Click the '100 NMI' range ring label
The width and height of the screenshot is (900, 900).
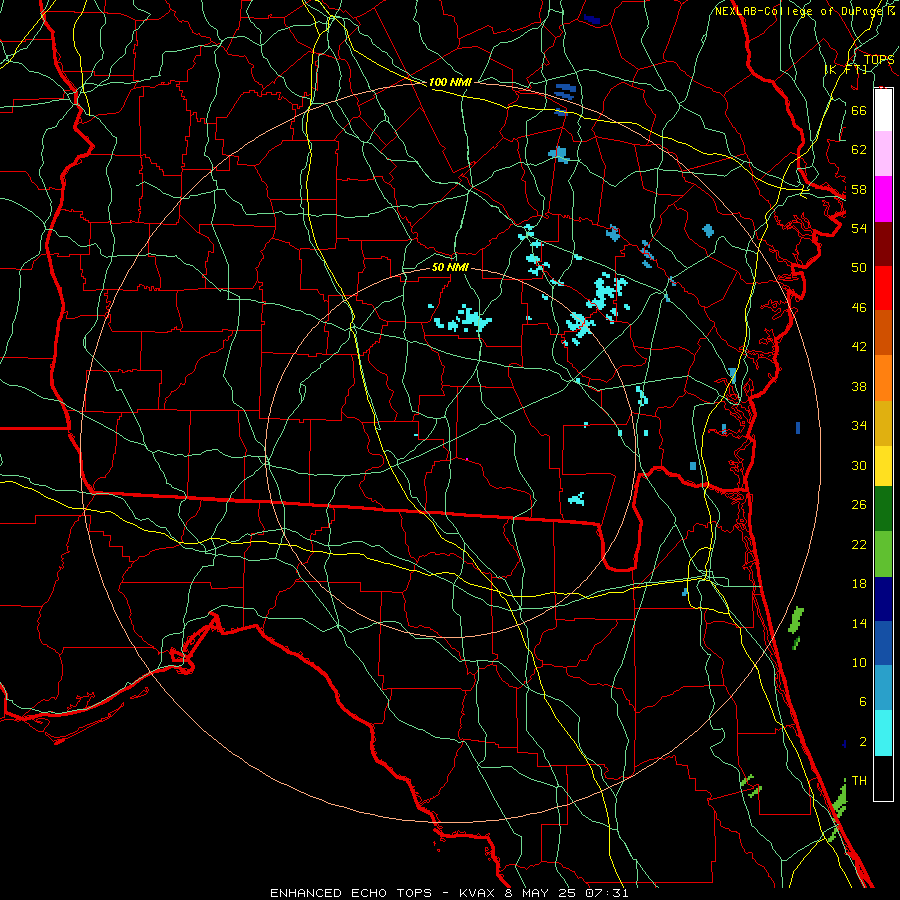pyautogui.click(x=450, y=83)
